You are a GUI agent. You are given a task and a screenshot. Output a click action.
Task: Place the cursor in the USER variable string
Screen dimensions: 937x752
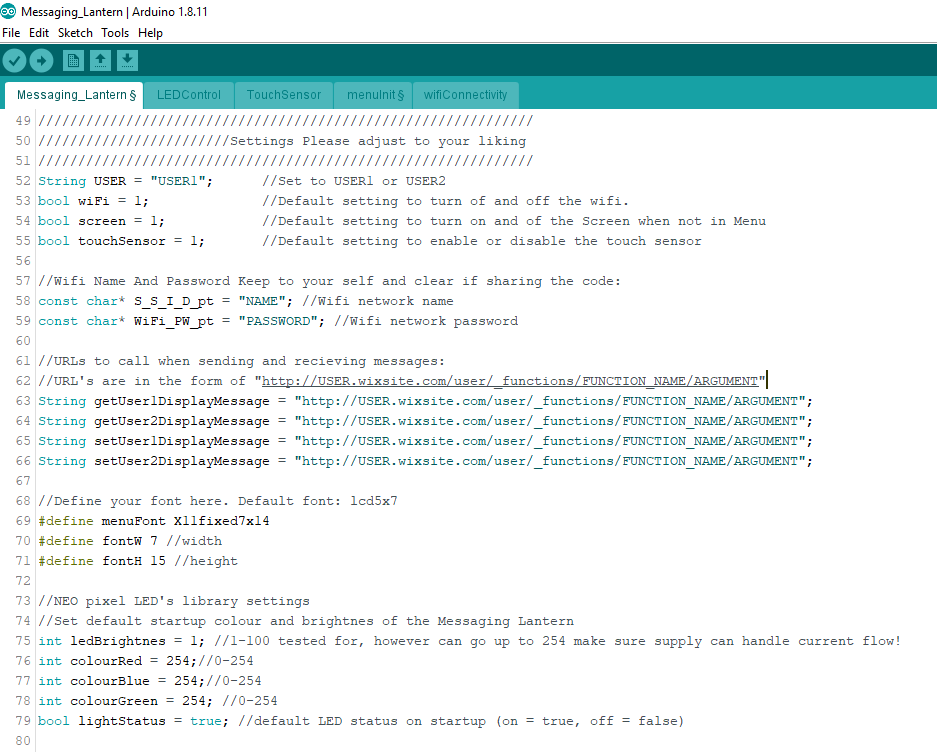146,180
